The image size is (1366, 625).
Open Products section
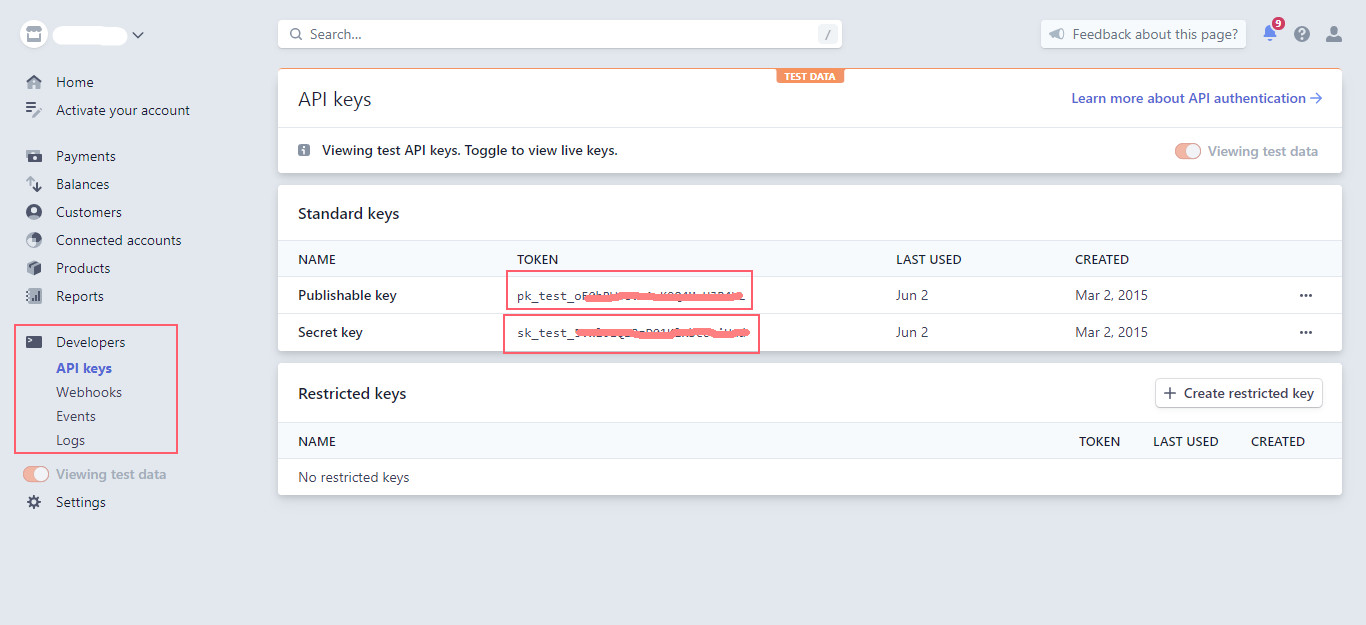point(83,268)
